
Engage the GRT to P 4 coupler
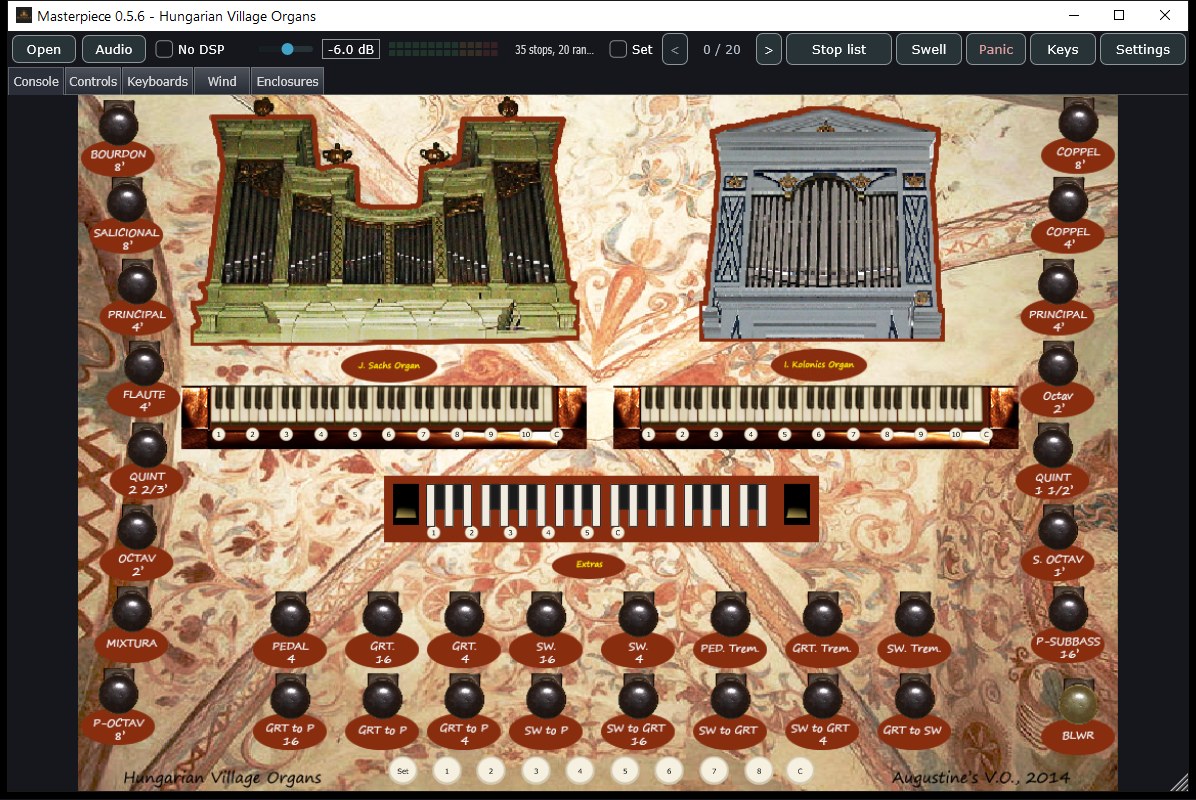pyautogui.click(x=464, y=697)
